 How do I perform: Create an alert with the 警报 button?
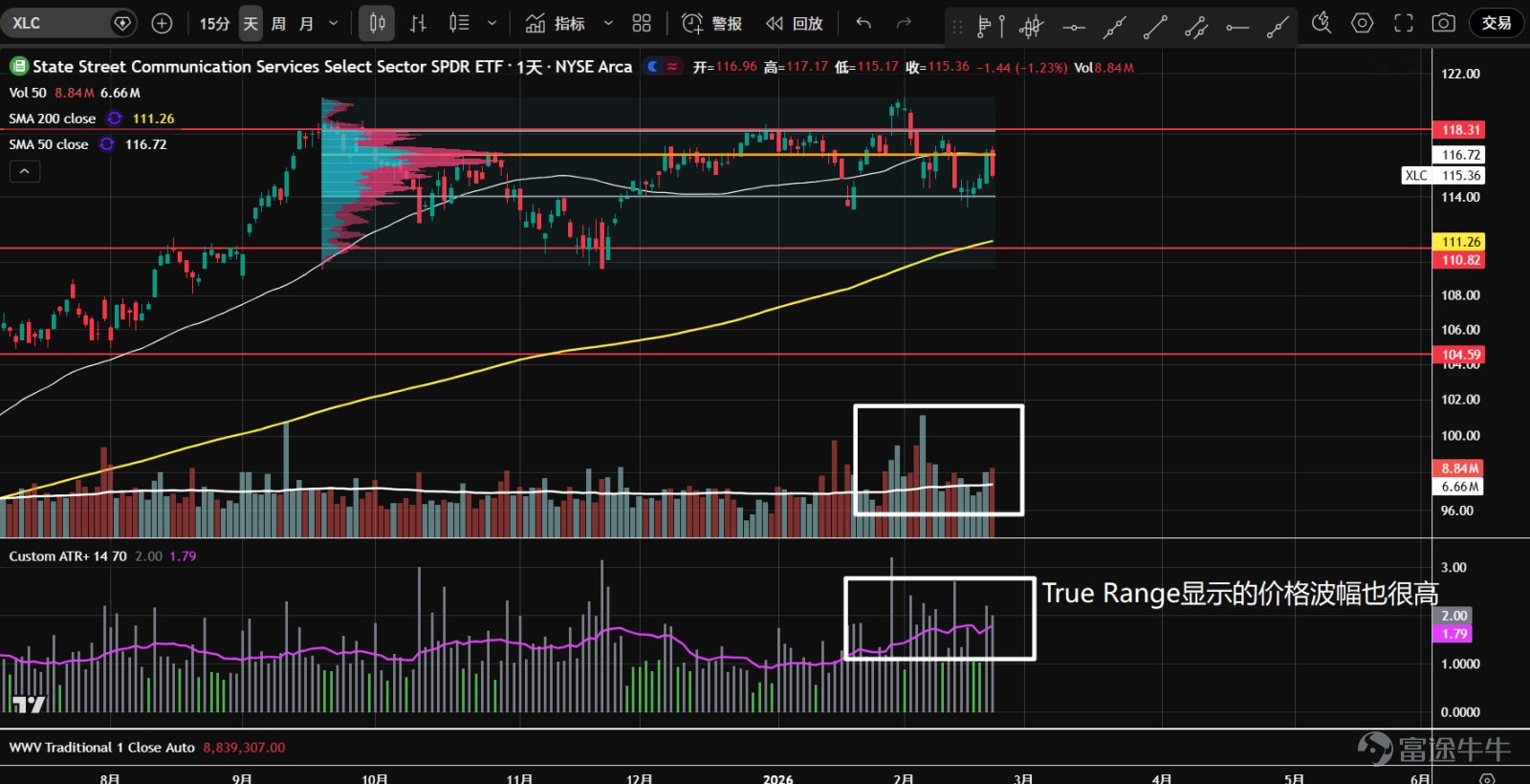pyautogui.click(x=712, y=23)
